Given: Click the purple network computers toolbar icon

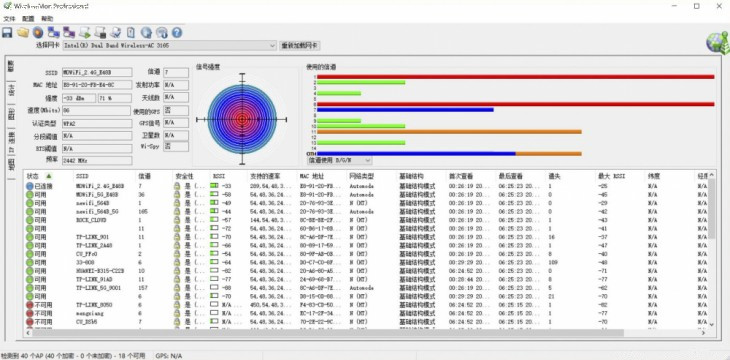Looking at the screenshot, I should point(69,33).
